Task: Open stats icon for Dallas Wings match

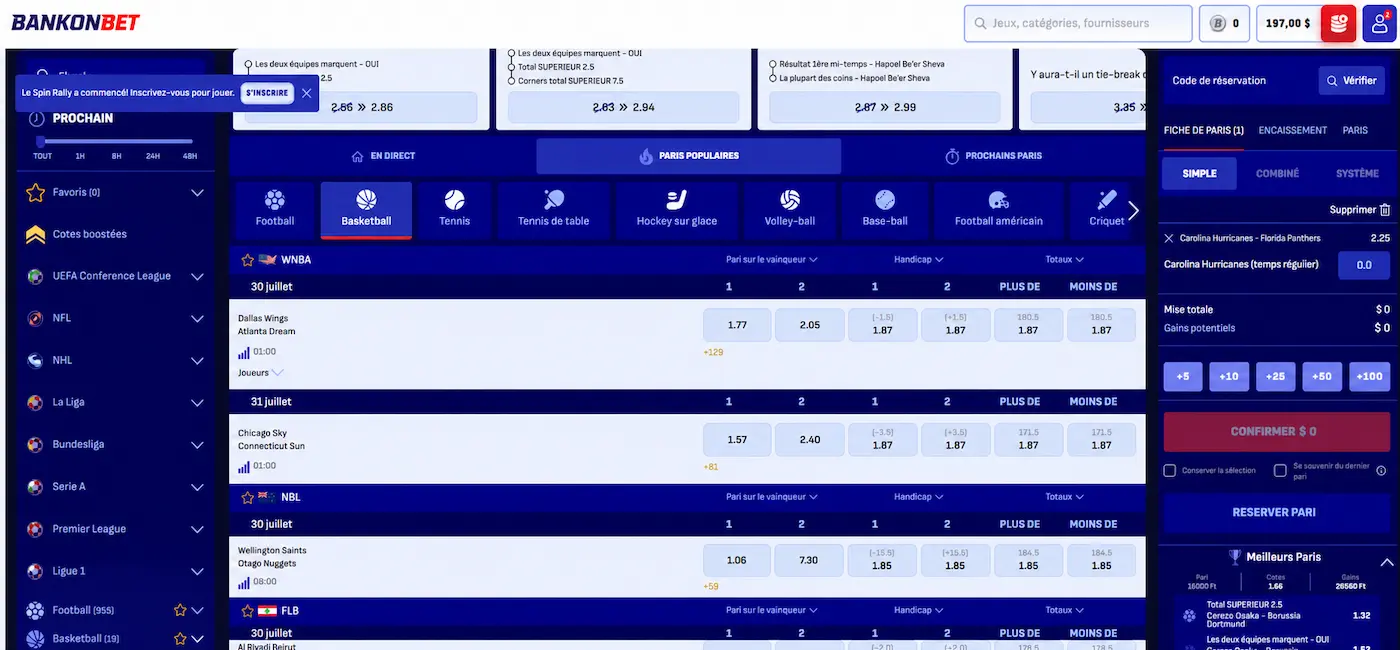Action: (244, 352)
